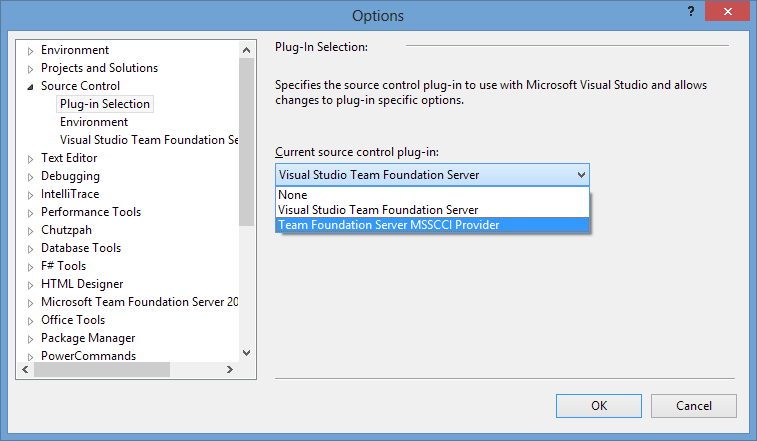Expand the Text Editor node

pos(30,159)
